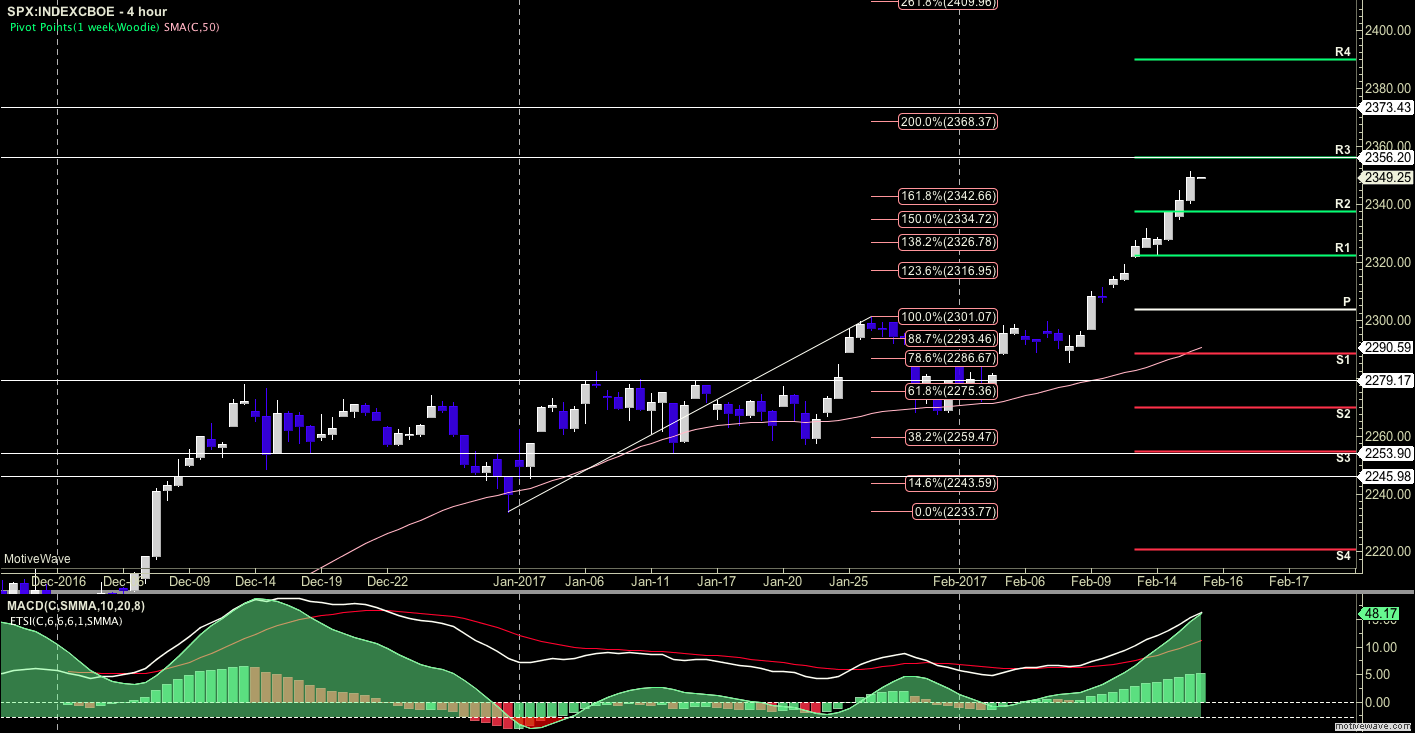
Task: Click the Feb-09 date axis label
Action: (x=1091, y=581)
